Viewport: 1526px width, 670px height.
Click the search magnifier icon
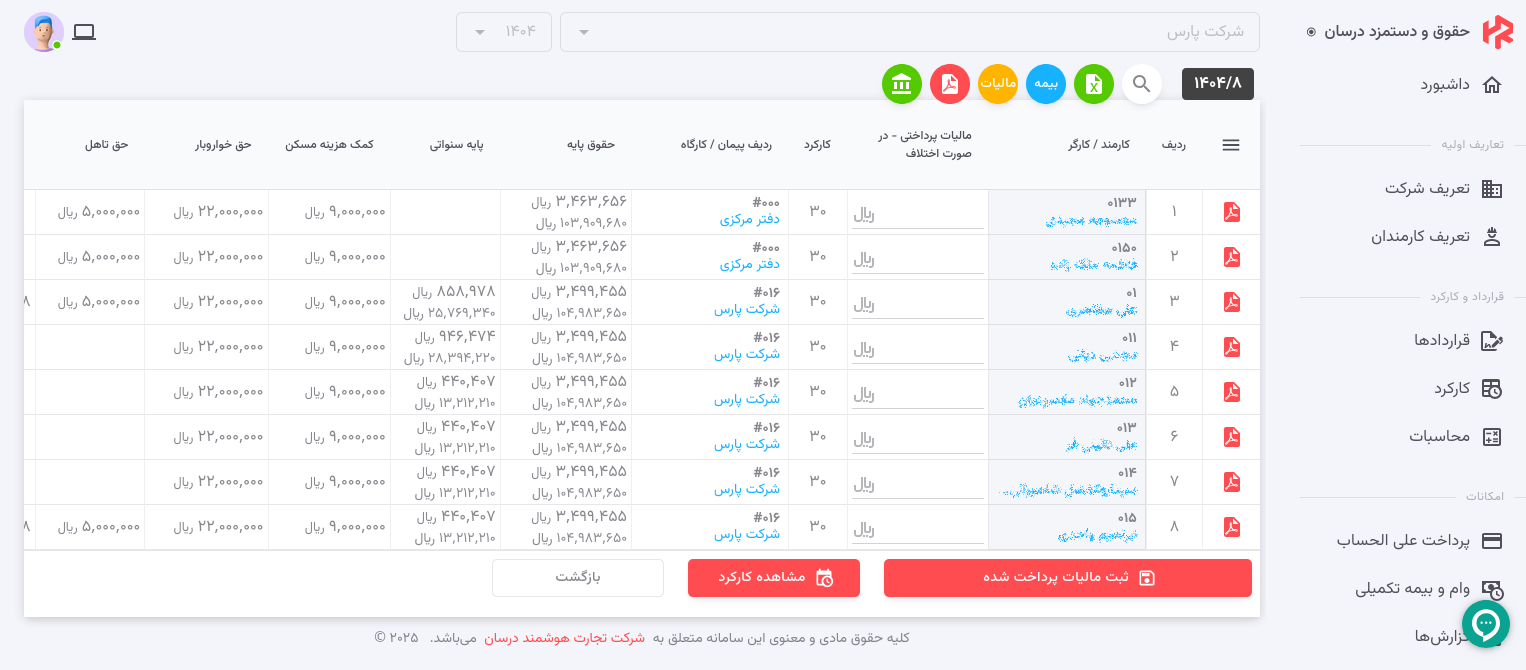click(1142, 85)
